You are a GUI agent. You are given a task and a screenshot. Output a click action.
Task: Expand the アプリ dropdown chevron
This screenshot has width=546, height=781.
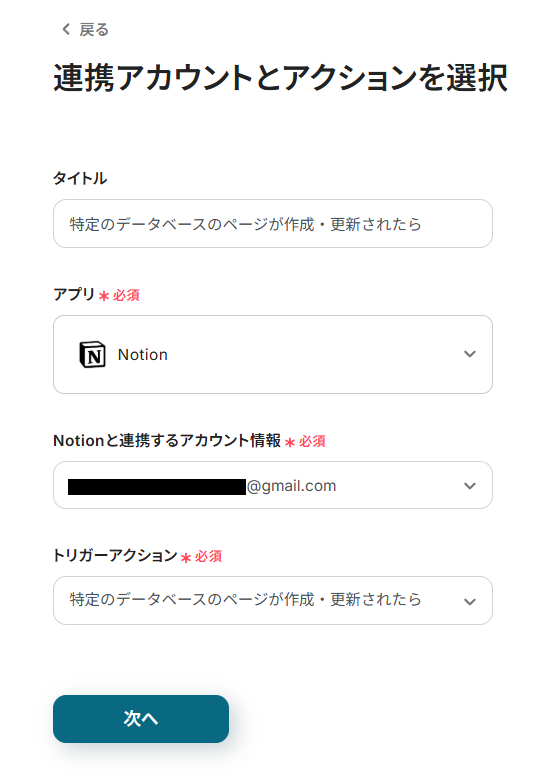[x=470, y=354]
